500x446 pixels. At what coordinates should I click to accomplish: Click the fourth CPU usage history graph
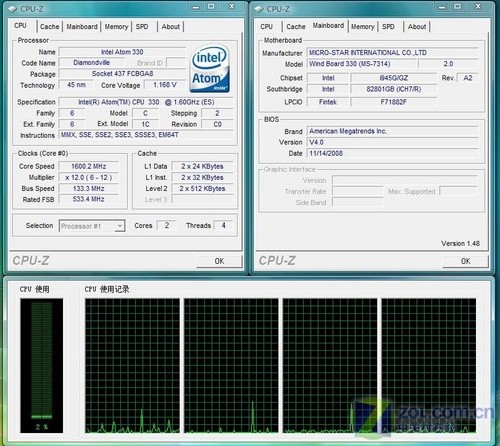tap(429, 366)
